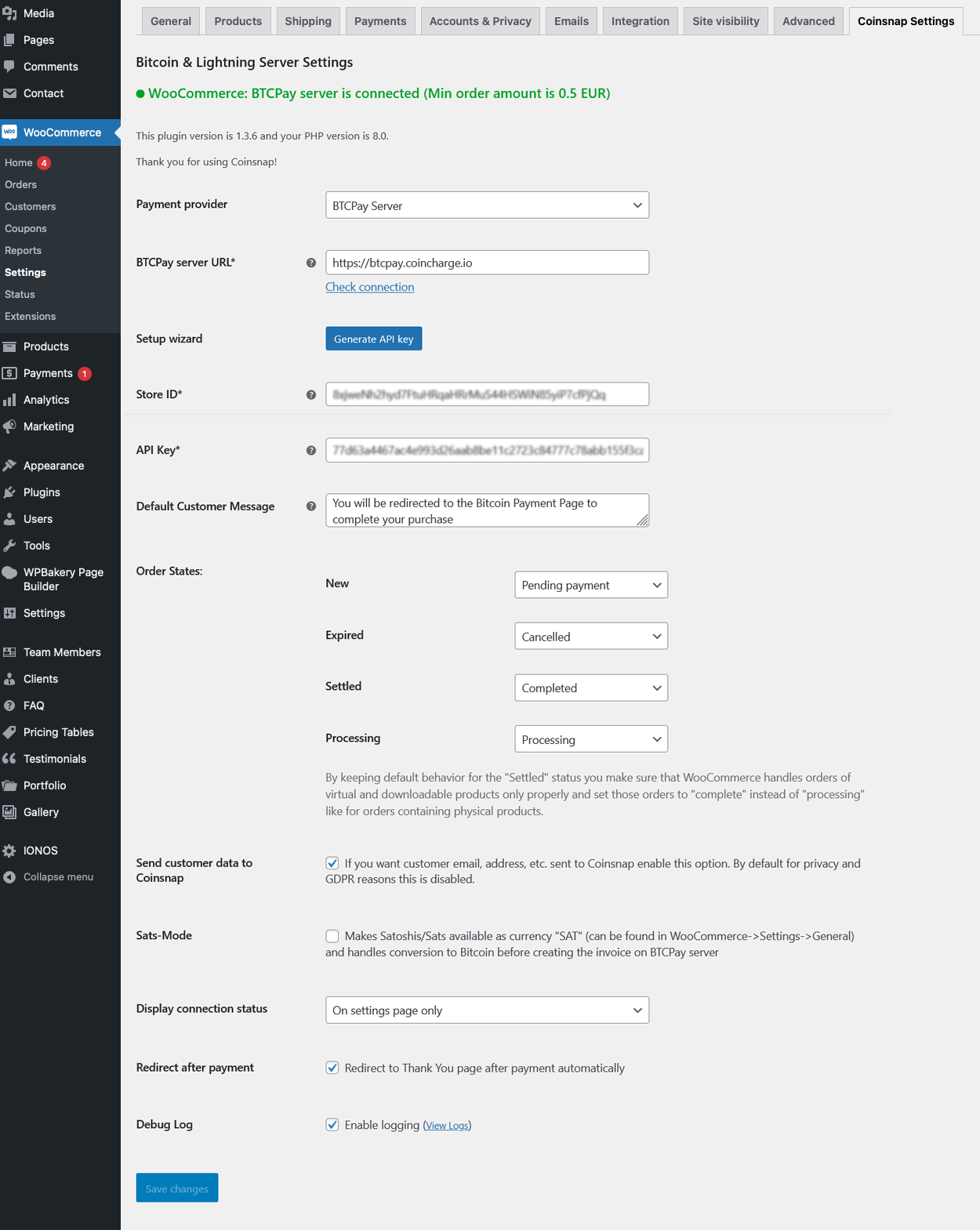Image resolution: width=980 pixels, height=1230 pixels.
Task: Click the Pages icon in sidebar
Action: pyautogui.click(x=9, y=40)
